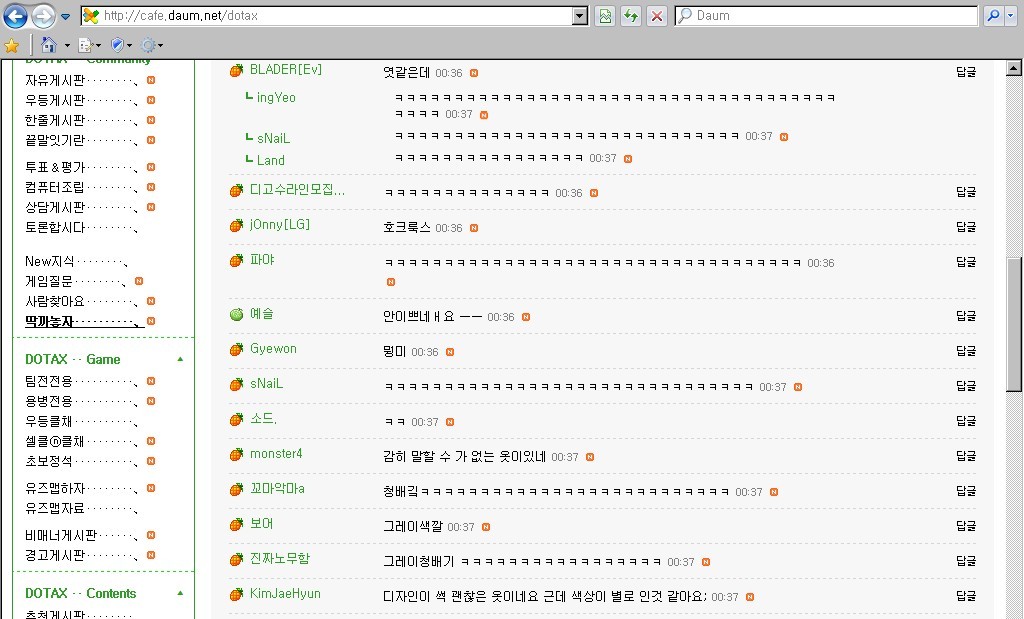Click the browser Forward arrow button
This screenshot has width=1024, height=619.
[x=43, y=16]
